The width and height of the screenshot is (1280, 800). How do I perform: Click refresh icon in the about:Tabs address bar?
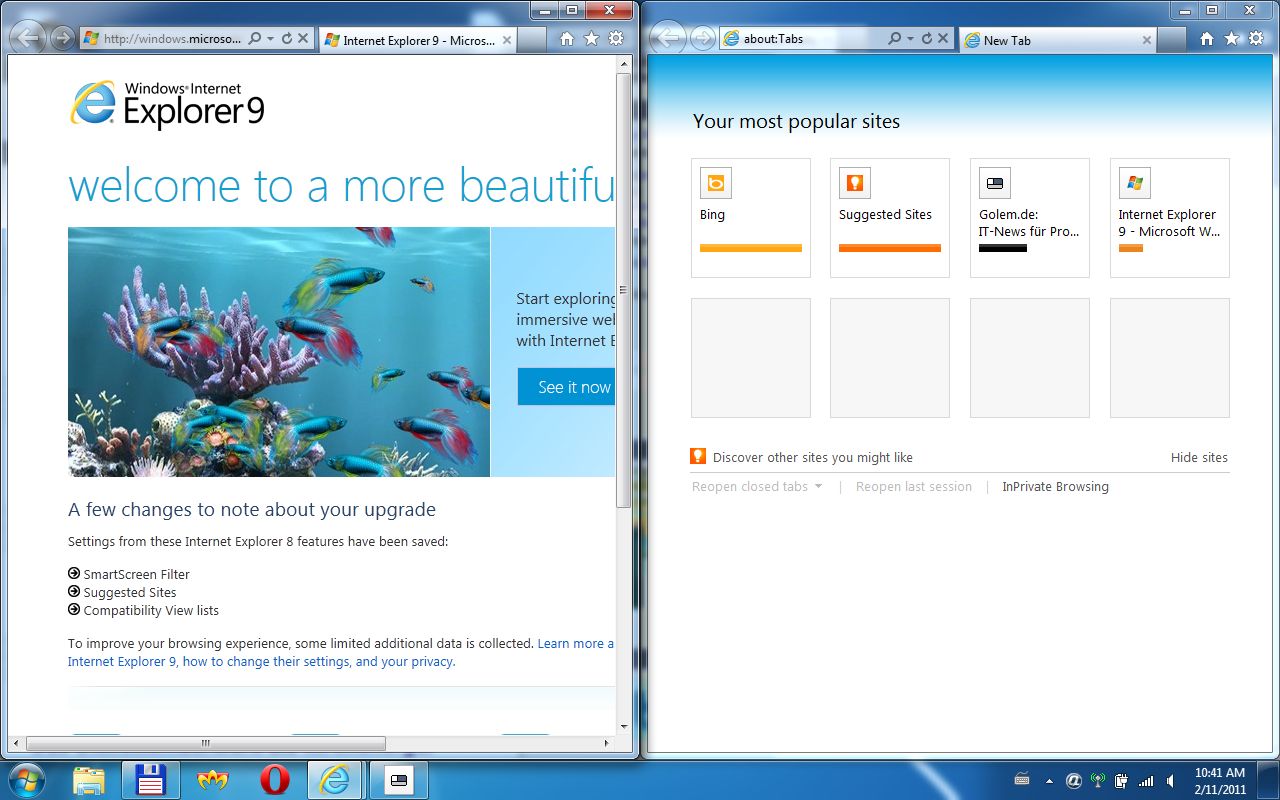927,39
